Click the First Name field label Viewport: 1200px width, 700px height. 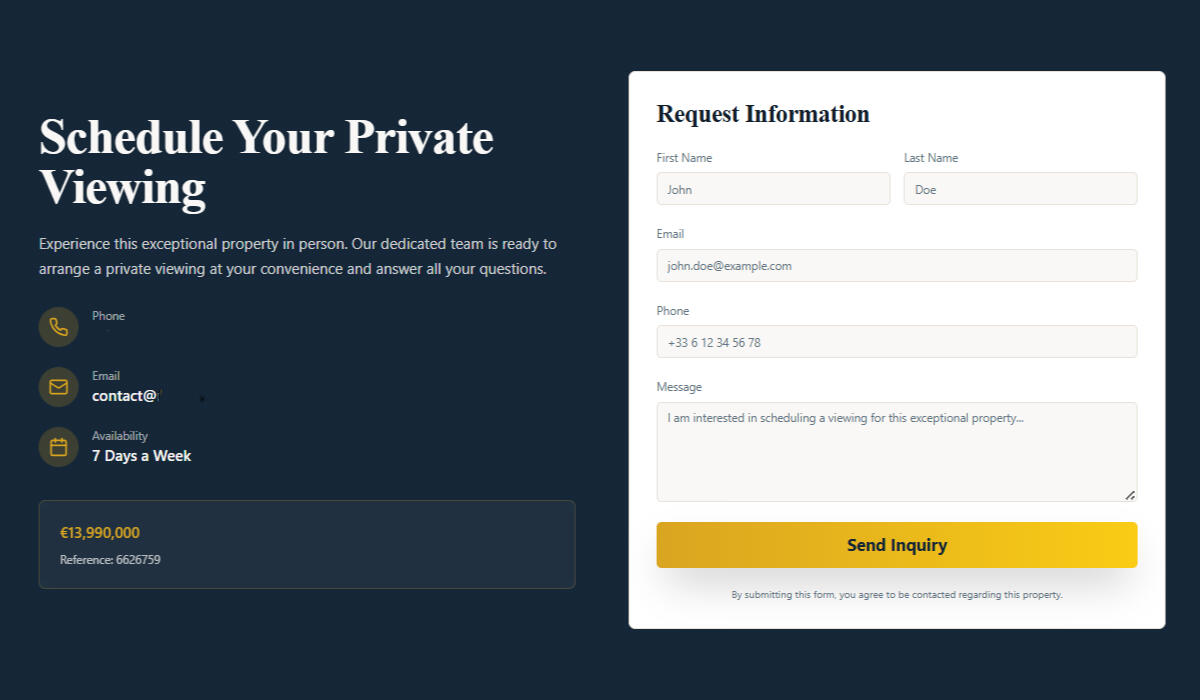(684, 158)
